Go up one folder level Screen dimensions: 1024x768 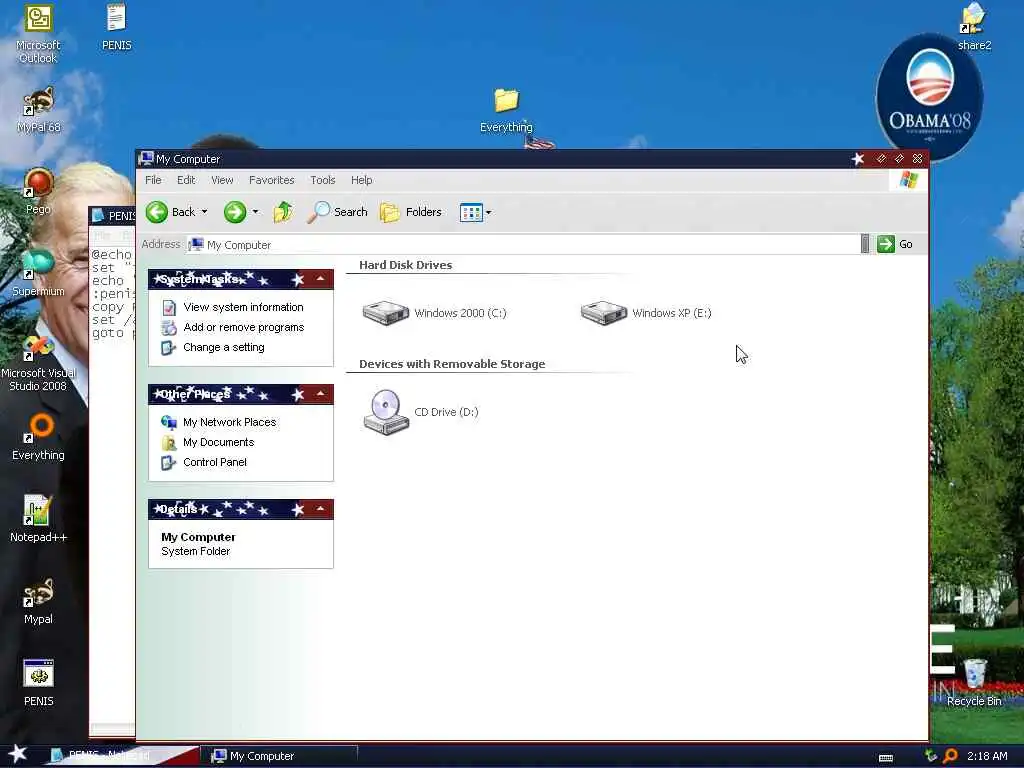tap(283, 212)
